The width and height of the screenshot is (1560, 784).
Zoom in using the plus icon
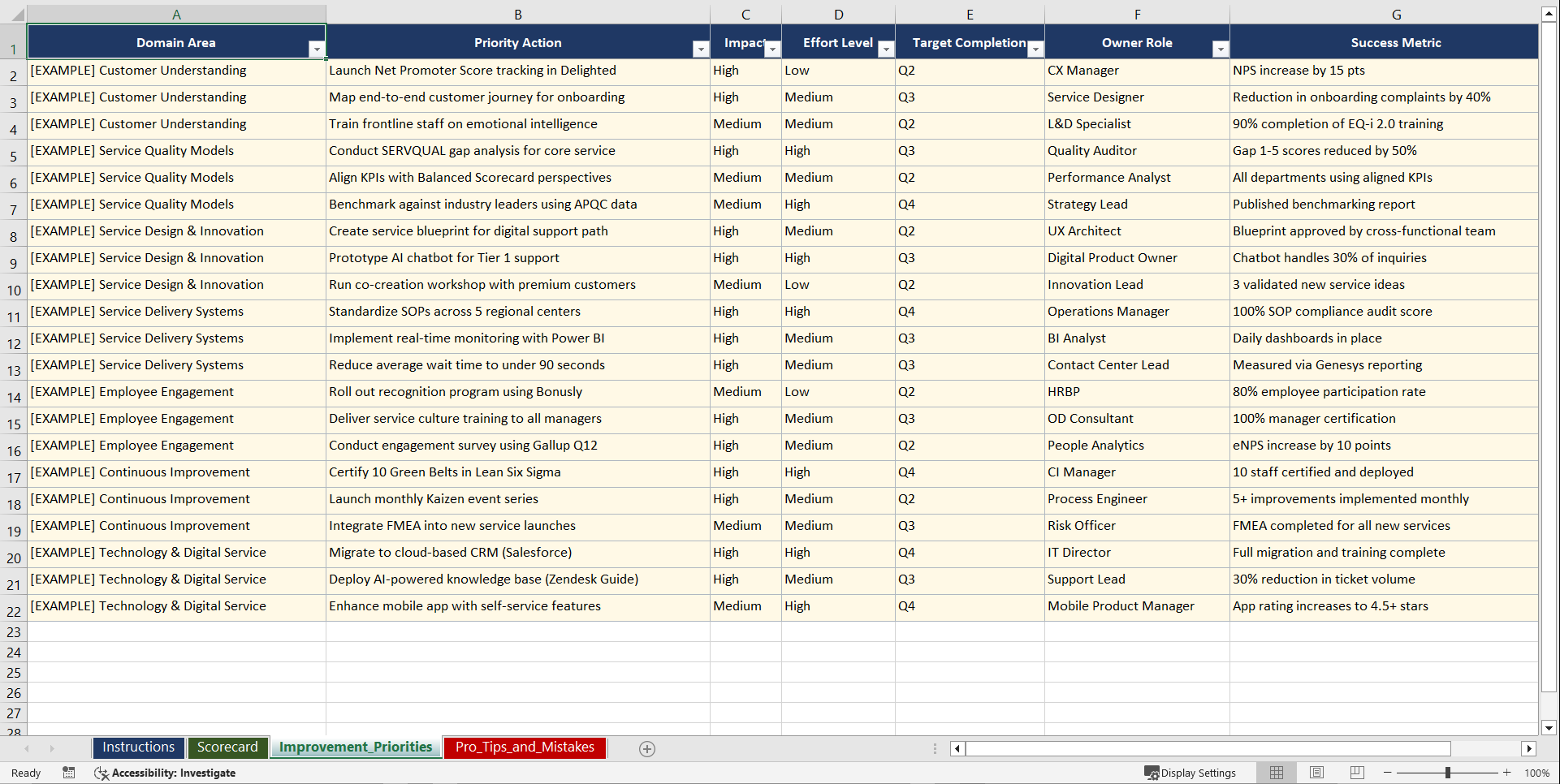(x=1506, y=773)
